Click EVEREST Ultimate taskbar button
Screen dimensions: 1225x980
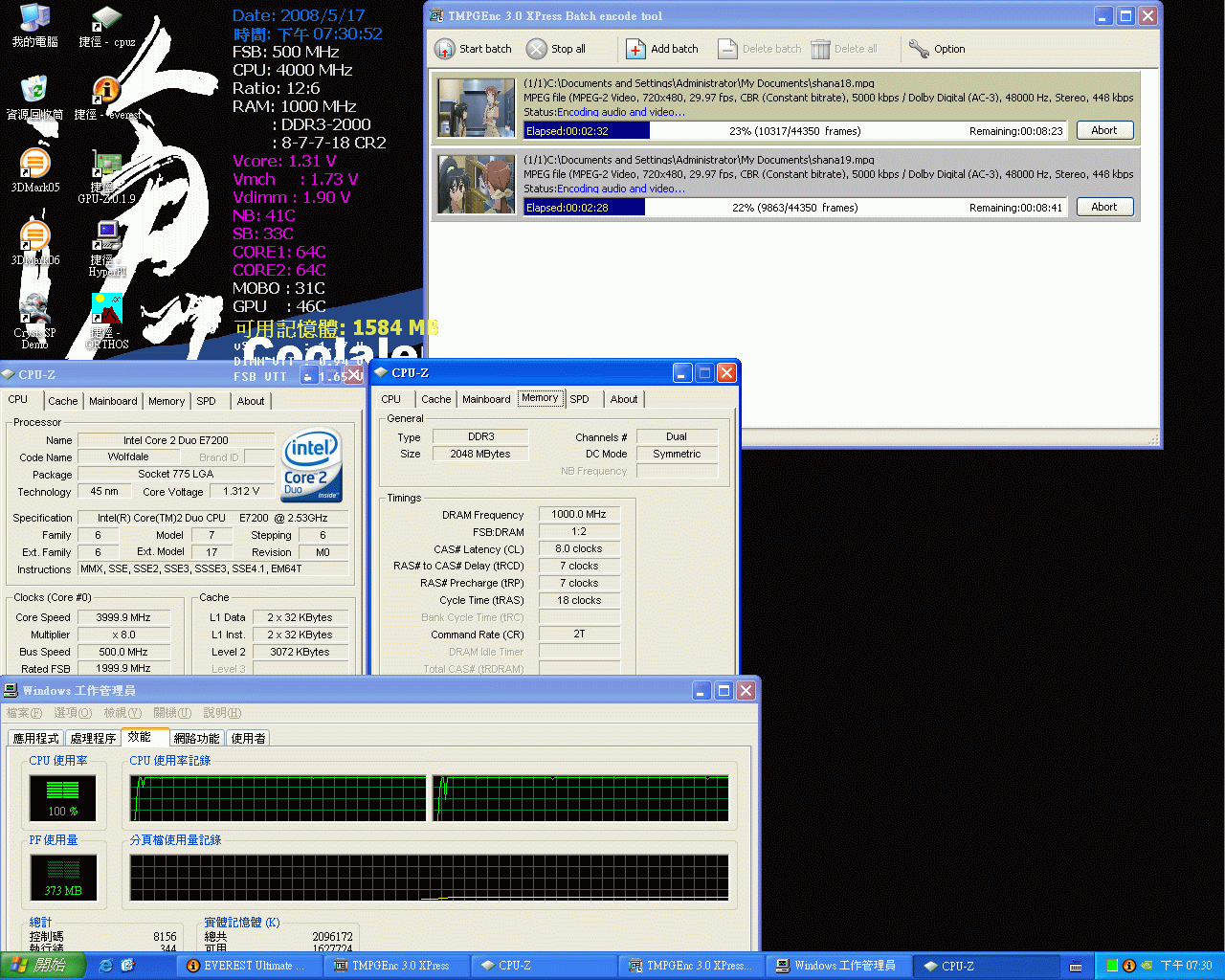tap(249, 966)
